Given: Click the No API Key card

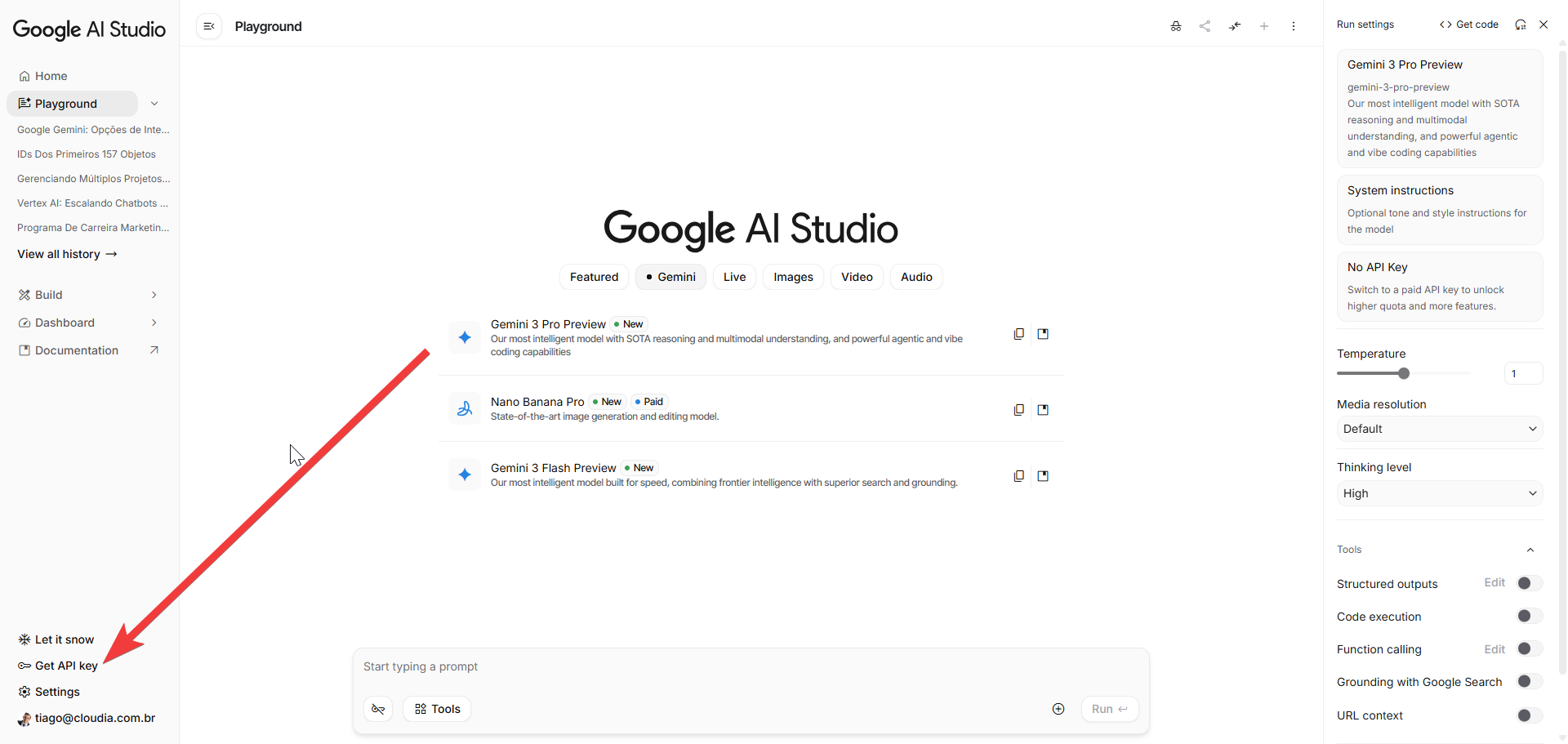Looking at the screenshot, I should tap(1440, 286).
